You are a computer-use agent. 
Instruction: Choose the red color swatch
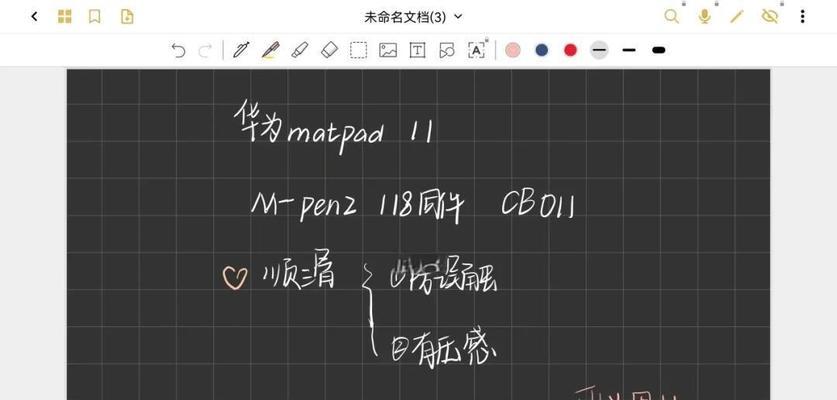pos(571,50)
